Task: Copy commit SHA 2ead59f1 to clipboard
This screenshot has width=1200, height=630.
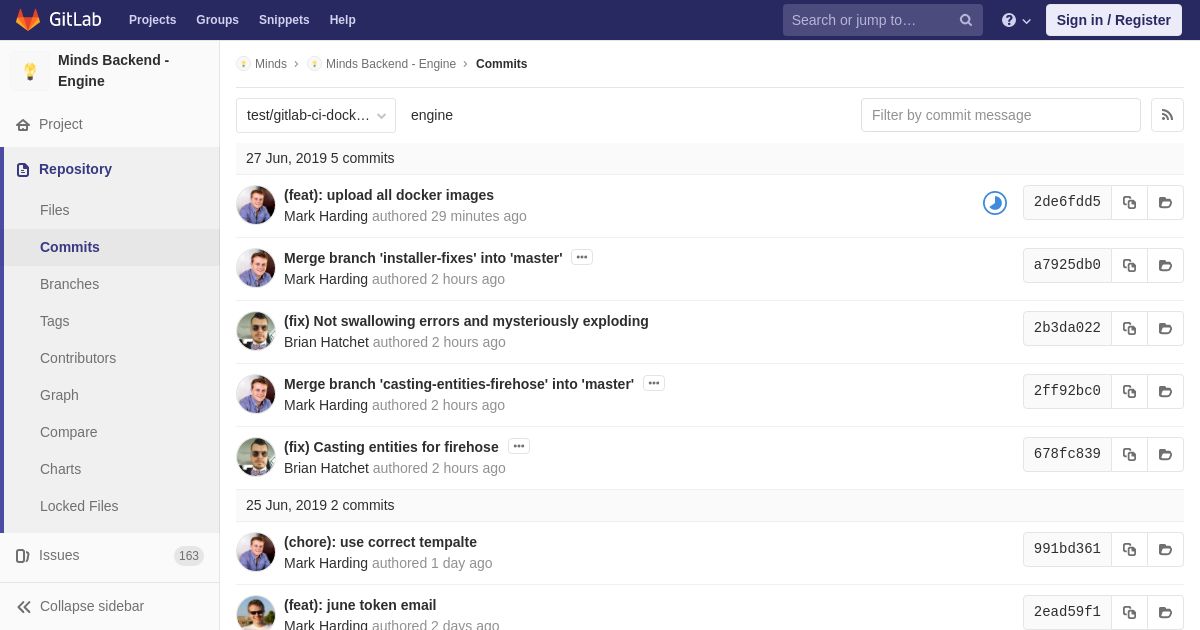Action: tap(1129, 612)
